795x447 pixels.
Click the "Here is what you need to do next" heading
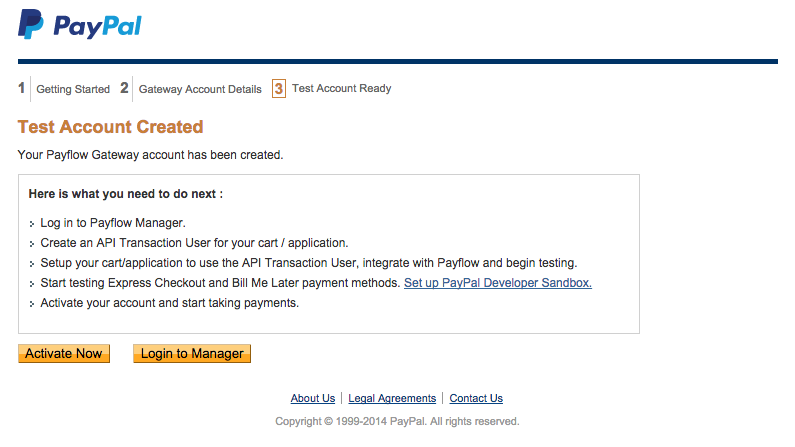tap(125, 193)
